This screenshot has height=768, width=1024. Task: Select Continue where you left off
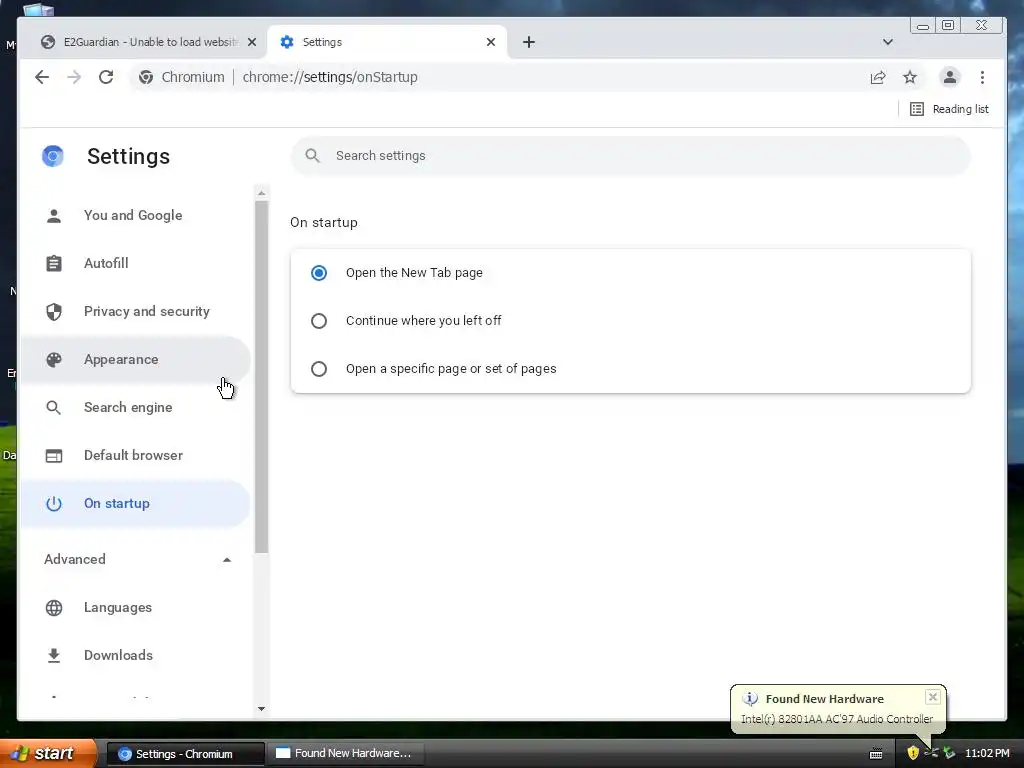(319, 321)
